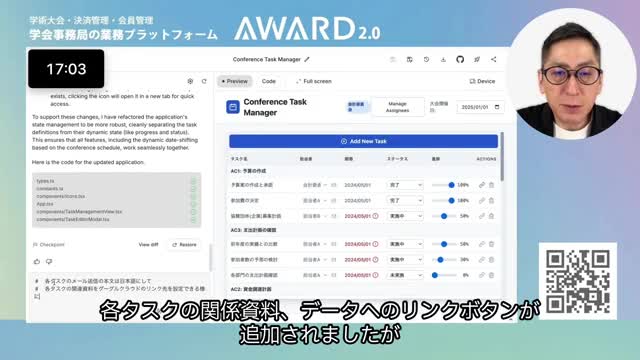
Task: Click link icon in 協賛団体(企業)募集計画 row
Action: 482,216
